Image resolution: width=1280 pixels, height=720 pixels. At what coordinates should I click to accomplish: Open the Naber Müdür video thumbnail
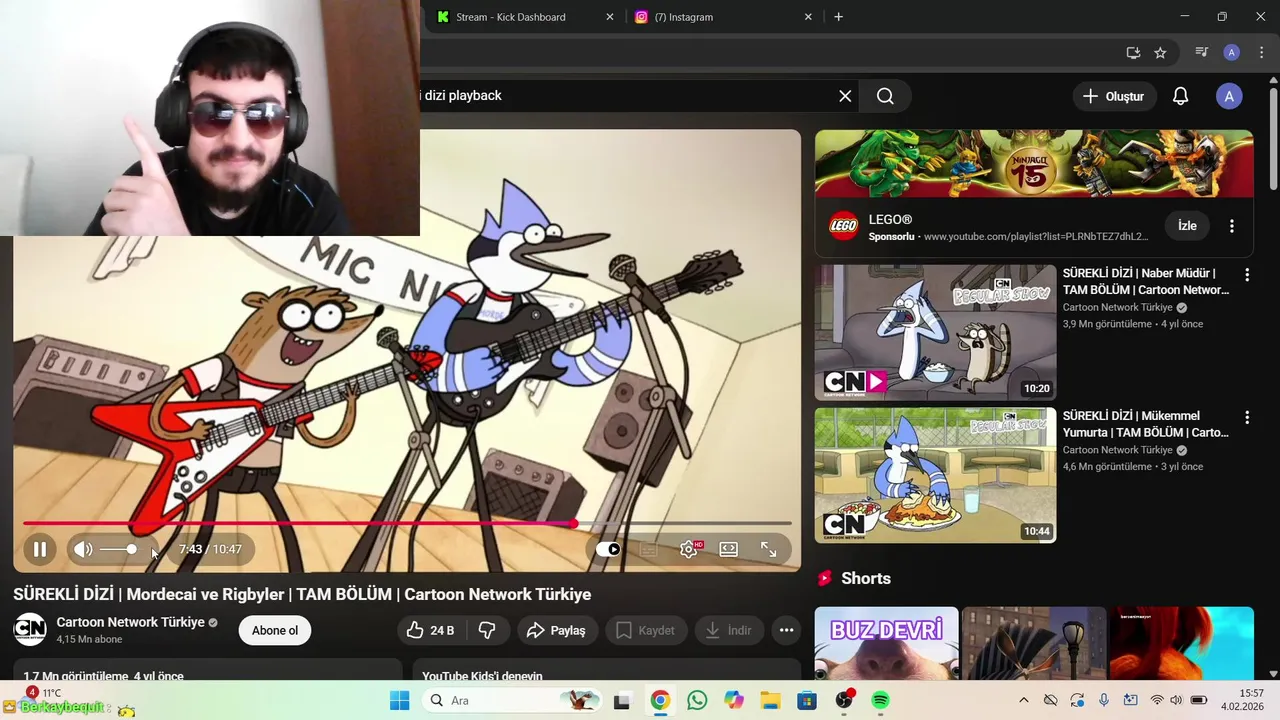point(935,332)
